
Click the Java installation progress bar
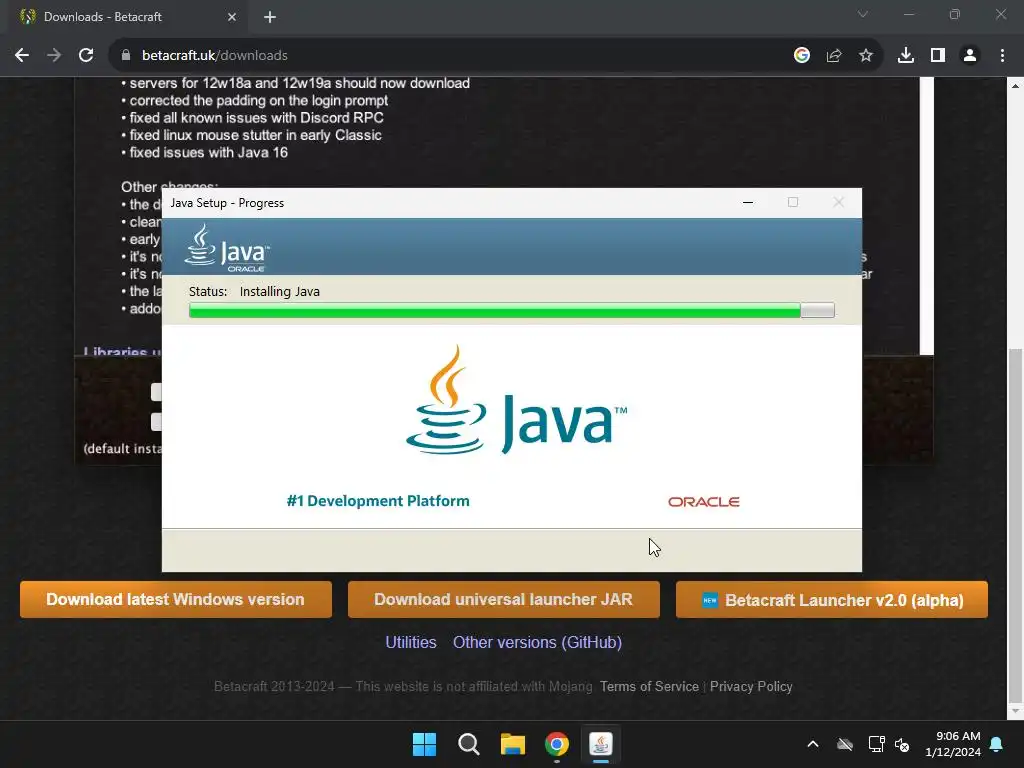coord(511,310)
